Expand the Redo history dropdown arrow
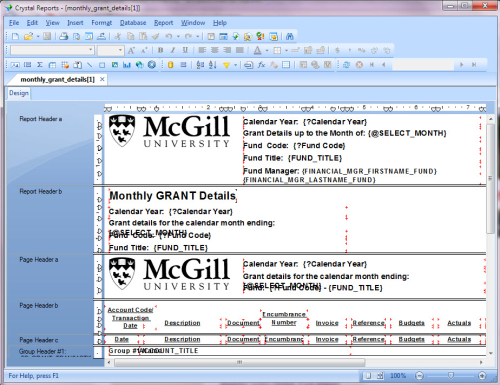This screenshot has width=500, height=385. [197, 36]
